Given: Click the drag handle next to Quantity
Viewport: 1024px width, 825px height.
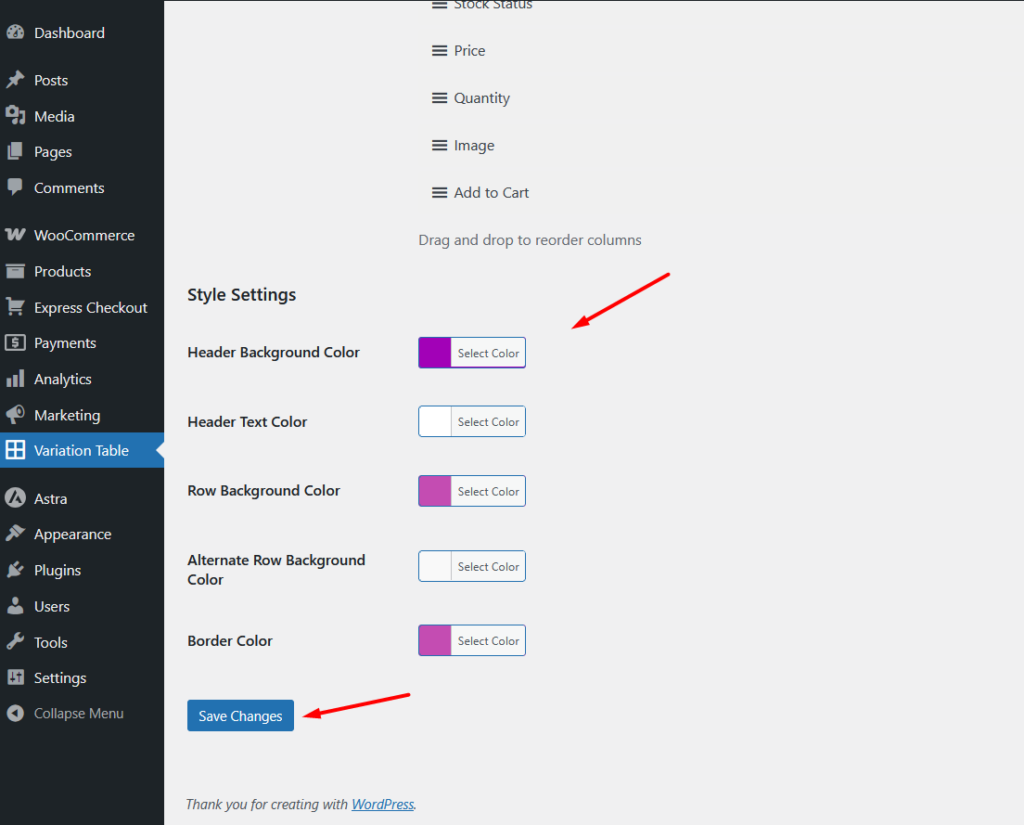Looking at the screenshot, I should click(439, 98).
